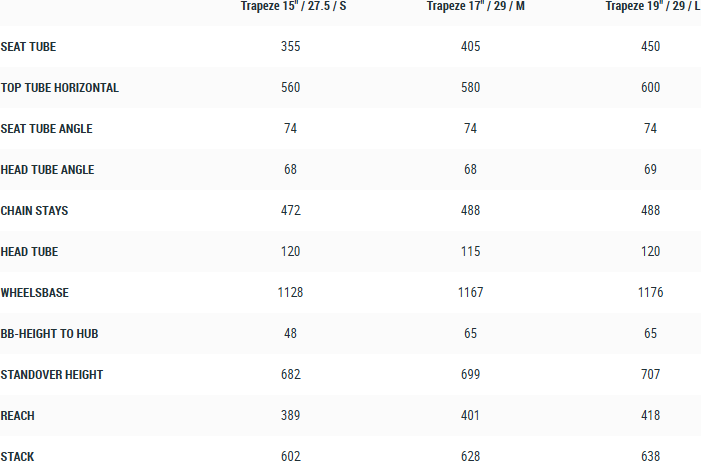The height and width of the screenshot is (461, 701).
Task: Select the CHAIN STAYS row label
Action: [x=35, y=211]
